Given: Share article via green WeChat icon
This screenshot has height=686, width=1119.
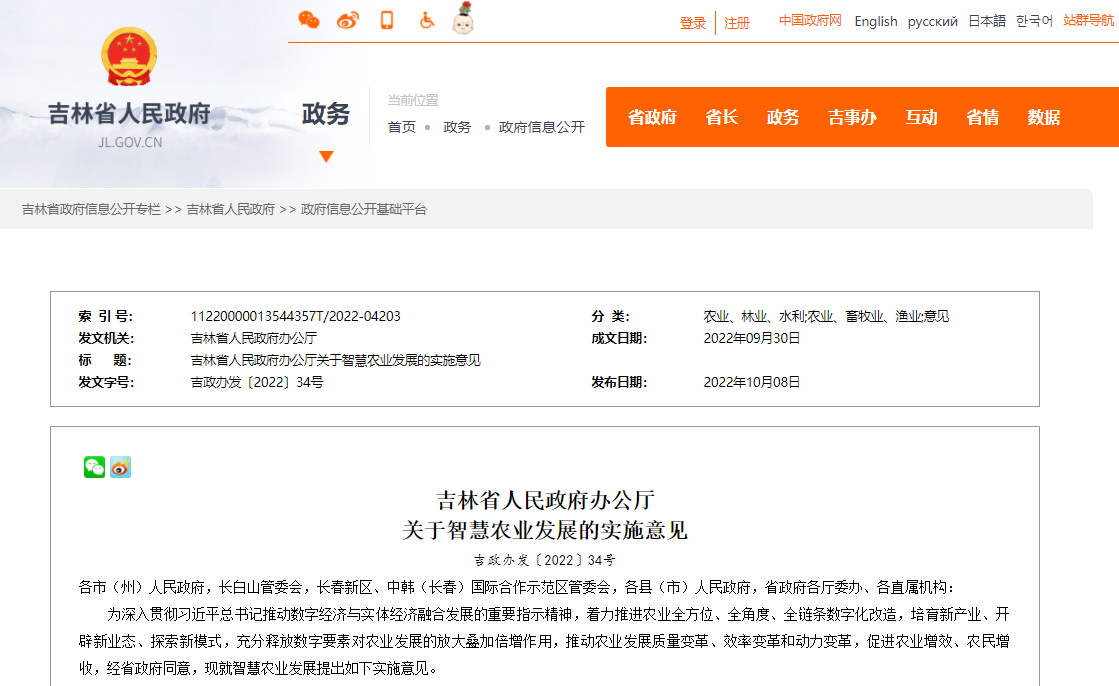Looking at the screenshot, I should point(95,467).
